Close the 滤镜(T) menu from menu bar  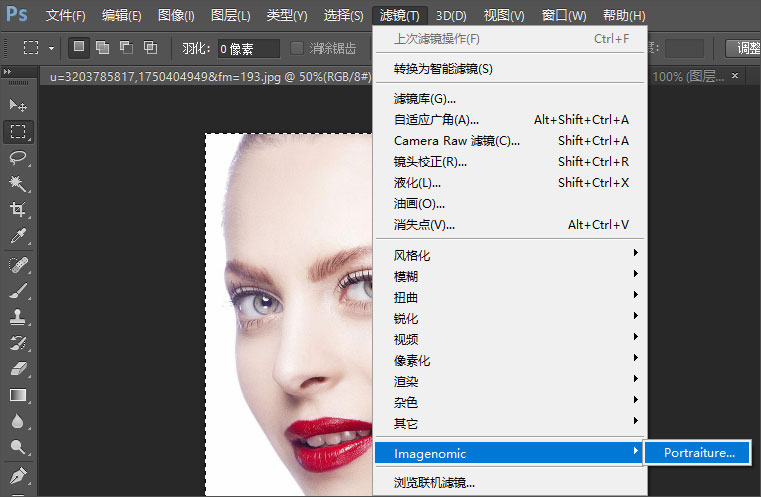click(x=399, y=16)
